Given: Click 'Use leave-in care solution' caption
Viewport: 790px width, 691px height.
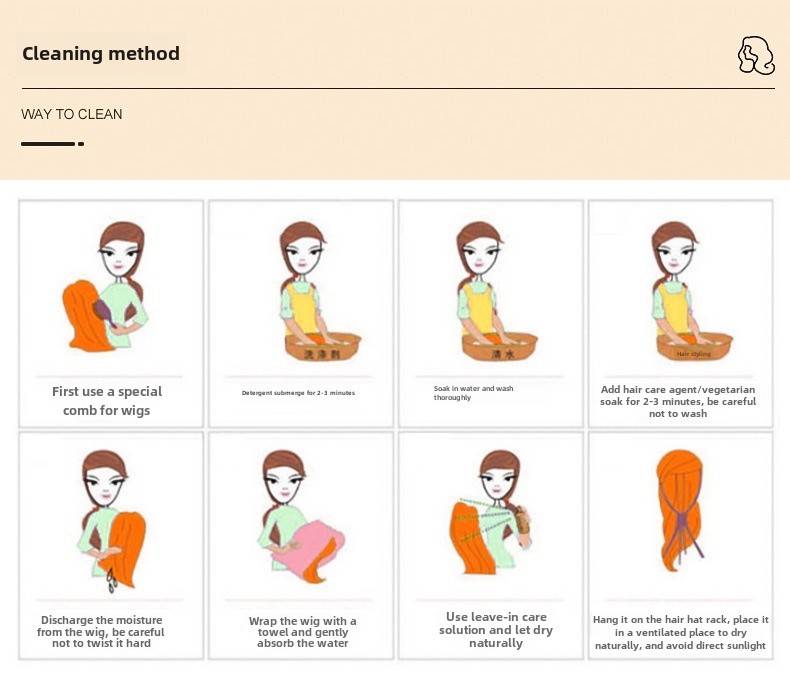Looking at the screenshot, I should (496, 630).
